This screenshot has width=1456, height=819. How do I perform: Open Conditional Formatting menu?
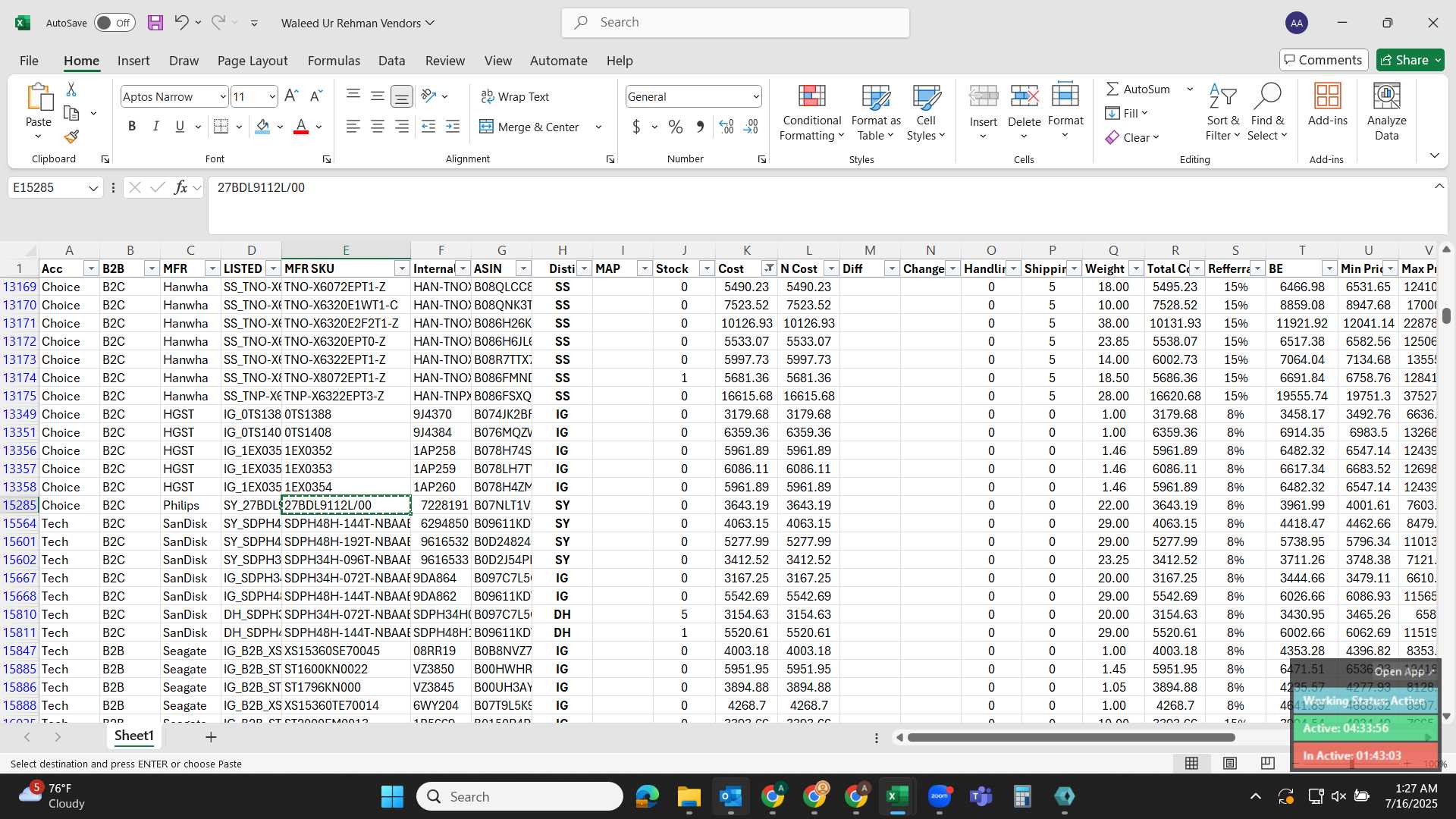coord(811,112)
